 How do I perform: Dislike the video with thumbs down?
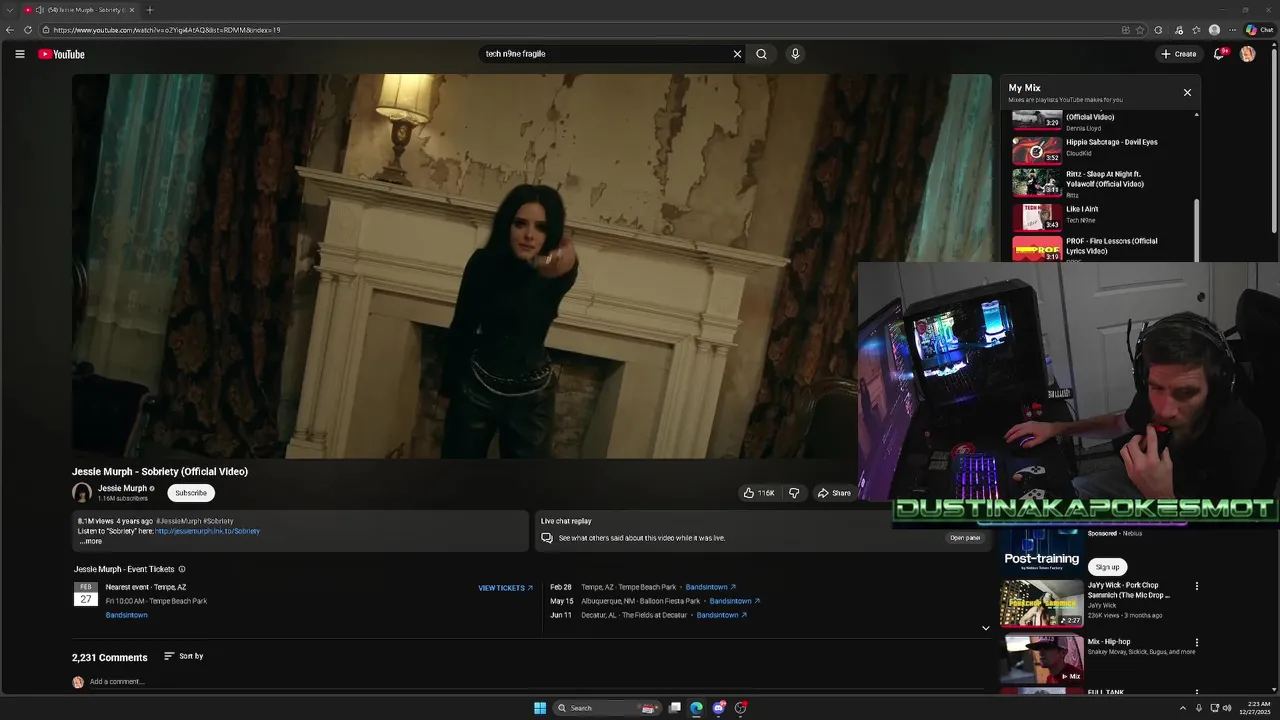[x=794, y=493]
